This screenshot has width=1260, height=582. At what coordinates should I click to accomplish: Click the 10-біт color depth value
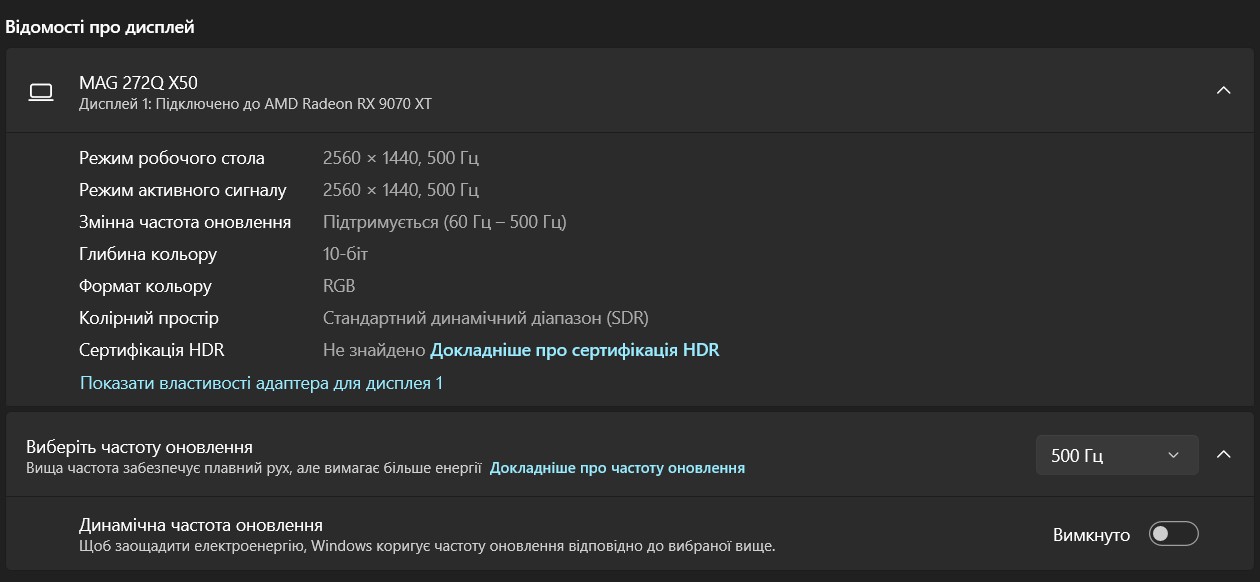coord(346,254)
